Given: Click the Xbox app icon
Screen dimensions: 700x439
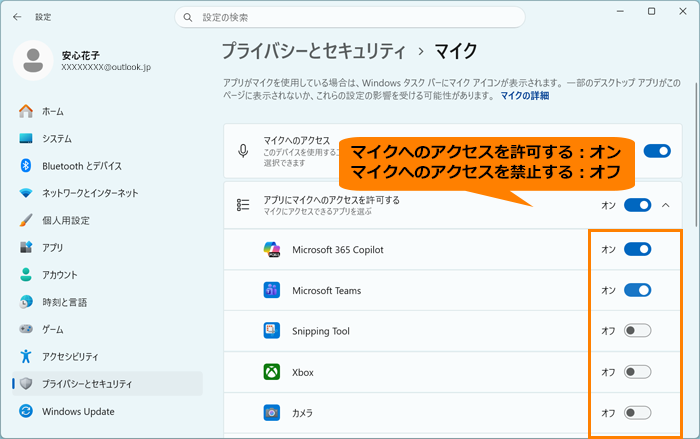Looking at the screenshot, I should coord(271,372).
